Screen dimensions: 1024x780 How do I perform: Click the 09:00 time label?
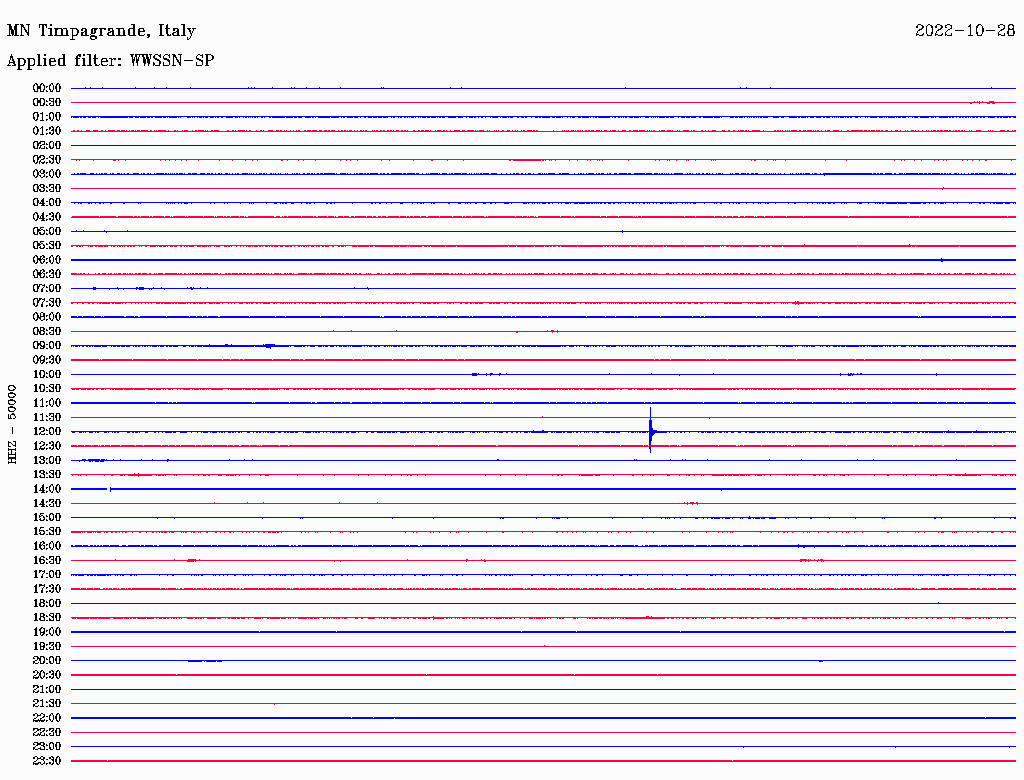tap(47, 346)
